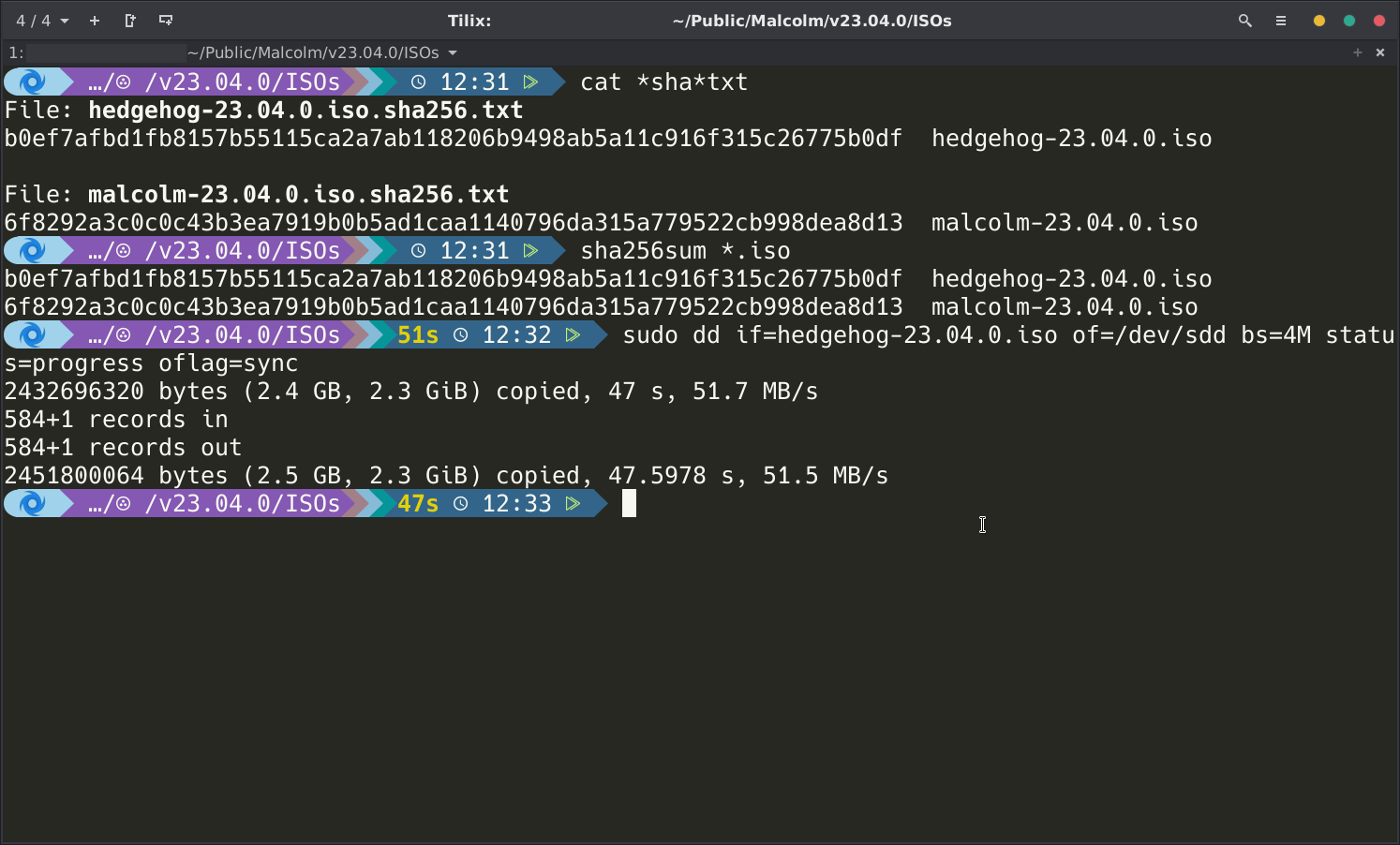This screenshot has height=845, width=1400.
Task: Select the yellow '47s' duration in prompt
Action: pos(418,504)
